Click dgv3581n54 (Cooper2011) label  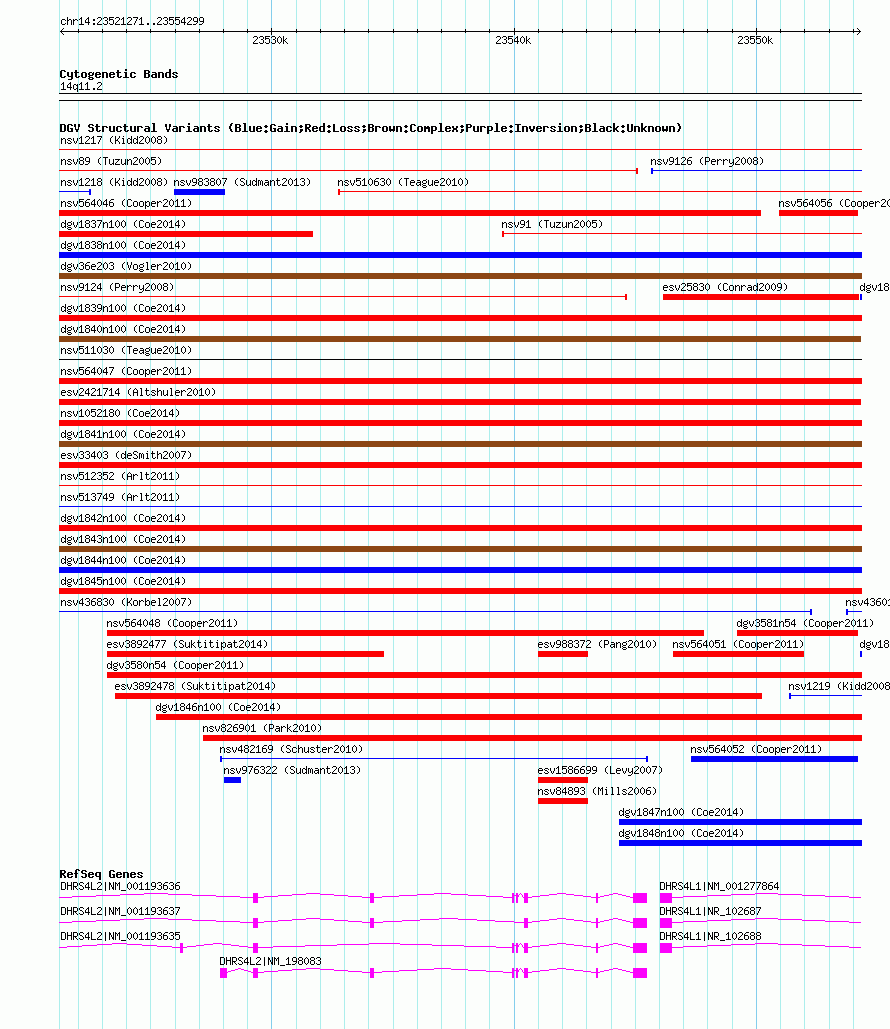coord(805,623)
